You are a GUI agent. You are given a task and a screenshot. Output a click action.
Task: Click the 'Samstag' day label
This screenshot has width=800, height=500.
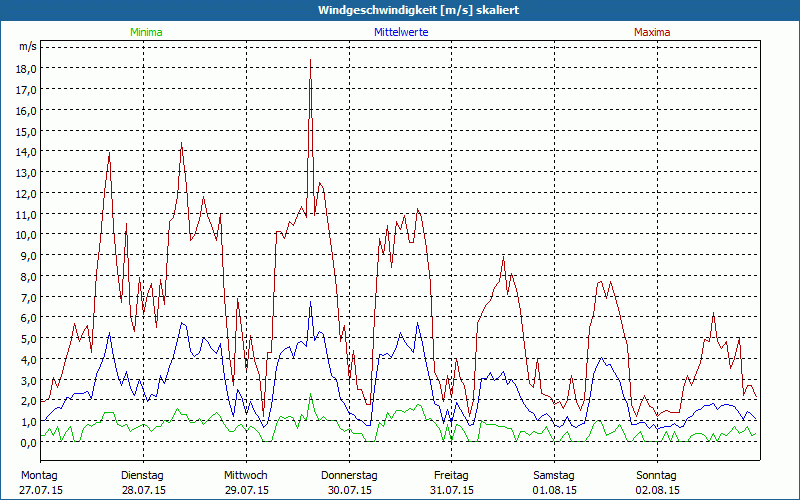(554, 476)
